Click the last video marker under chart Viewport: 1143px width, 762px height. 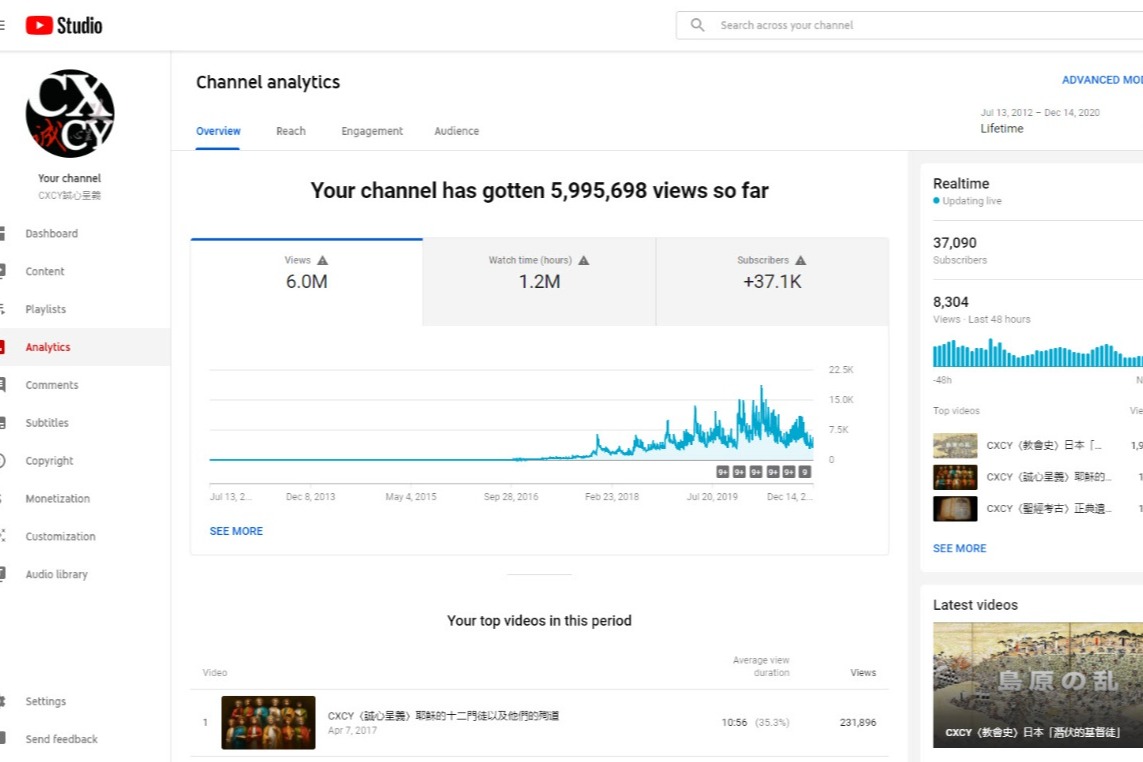805,472
